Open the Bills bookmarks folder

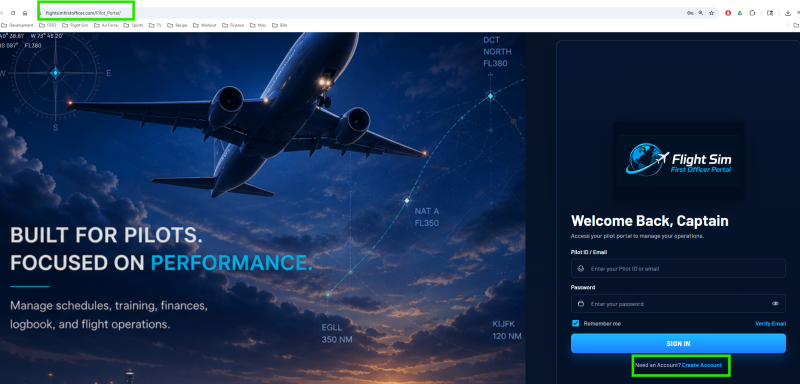tap(280, 25)
